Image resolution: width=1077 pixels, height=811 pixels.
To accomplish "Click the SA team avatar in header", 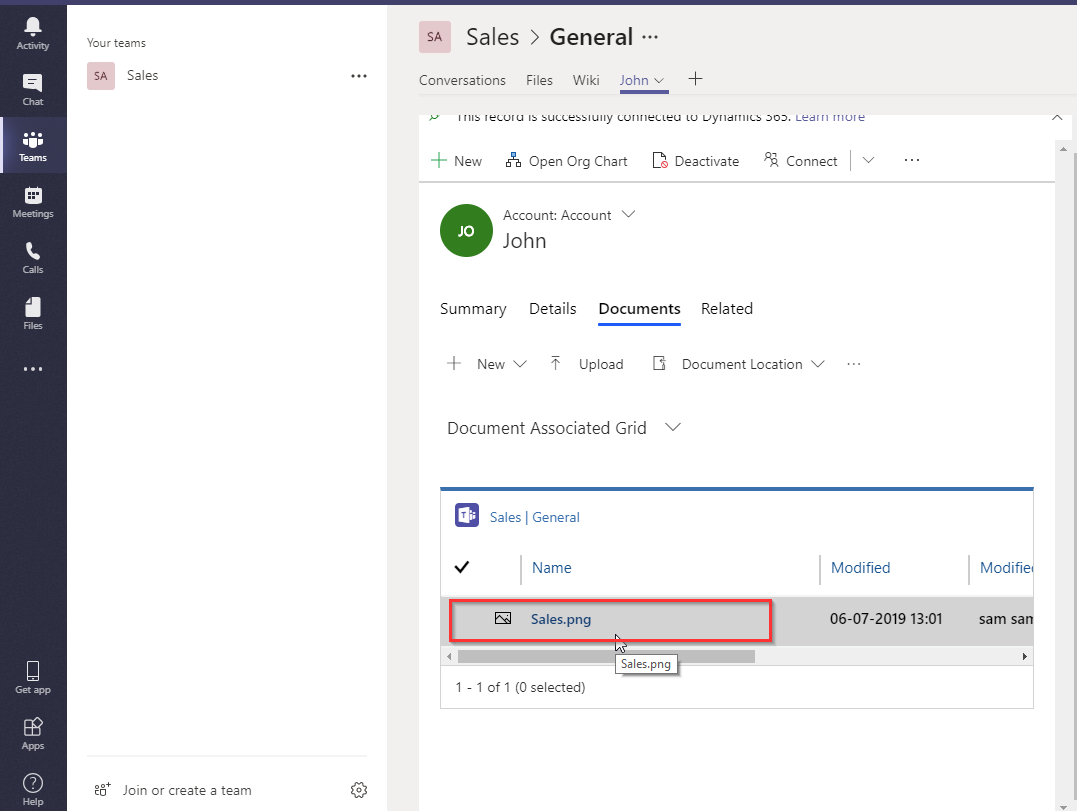I will (x=435, y=37).
